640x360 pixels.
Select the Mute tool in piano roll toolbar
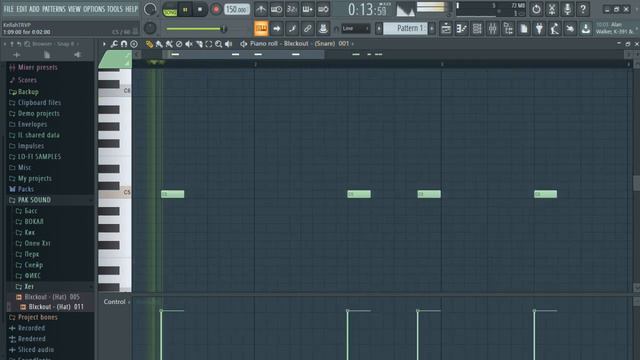coord(189,44)
